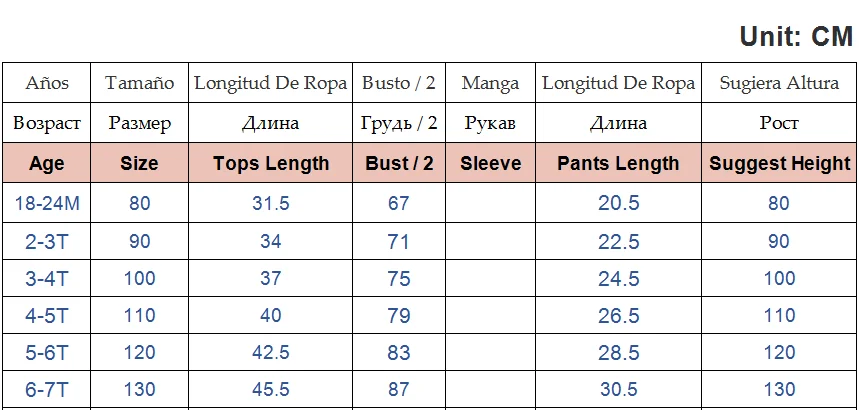Select the 'Sleeve' column header
Viewport: 859px width, 410px height.
click(490, 164)
